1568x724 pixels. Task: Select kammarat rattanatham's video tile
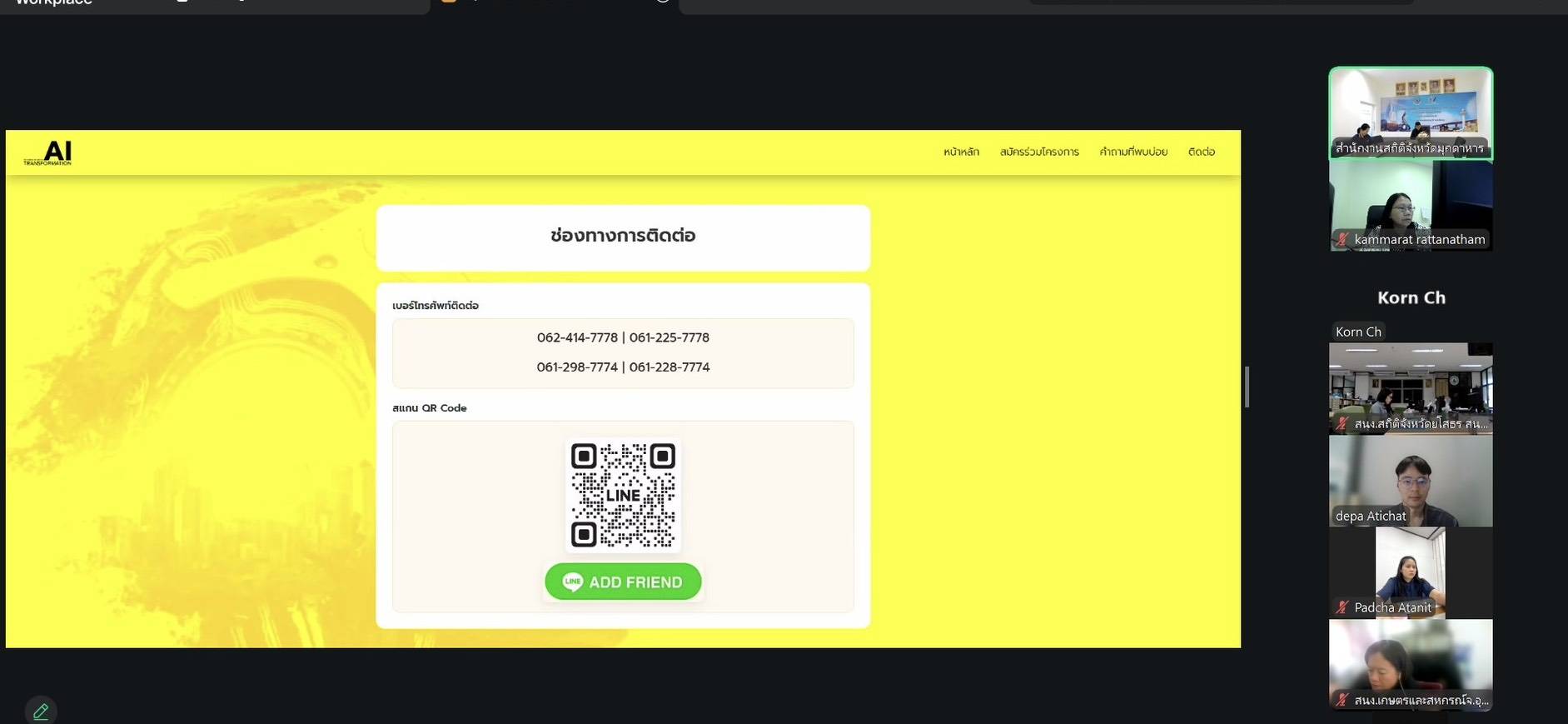pyautogui.click(x=1411, y=204)
